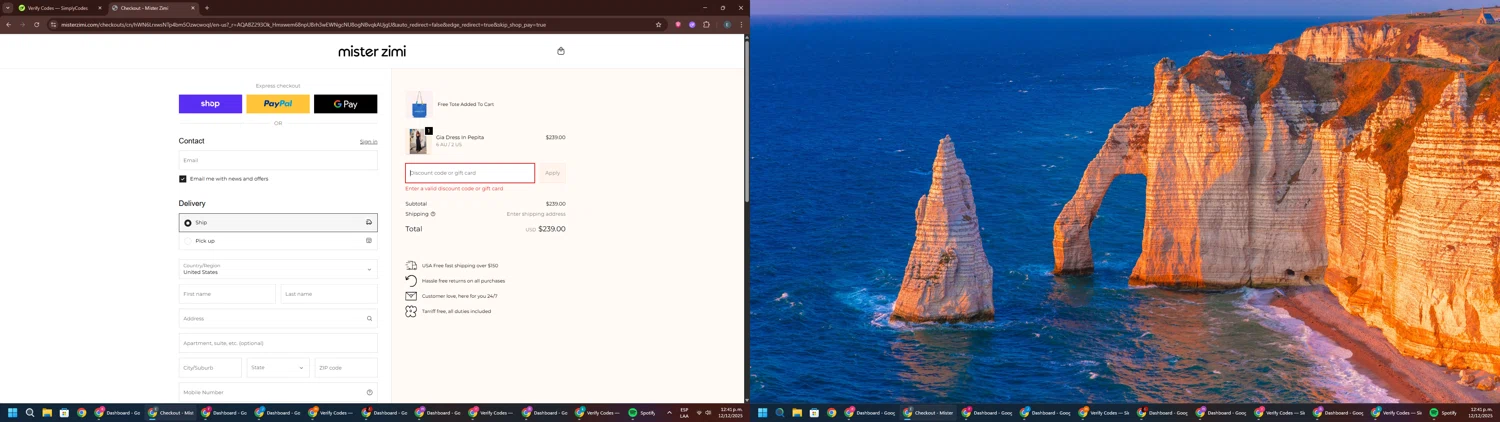1500x422 pixels.
Task: Open the Chrome profile avatar
Action: tap(727, 24)
